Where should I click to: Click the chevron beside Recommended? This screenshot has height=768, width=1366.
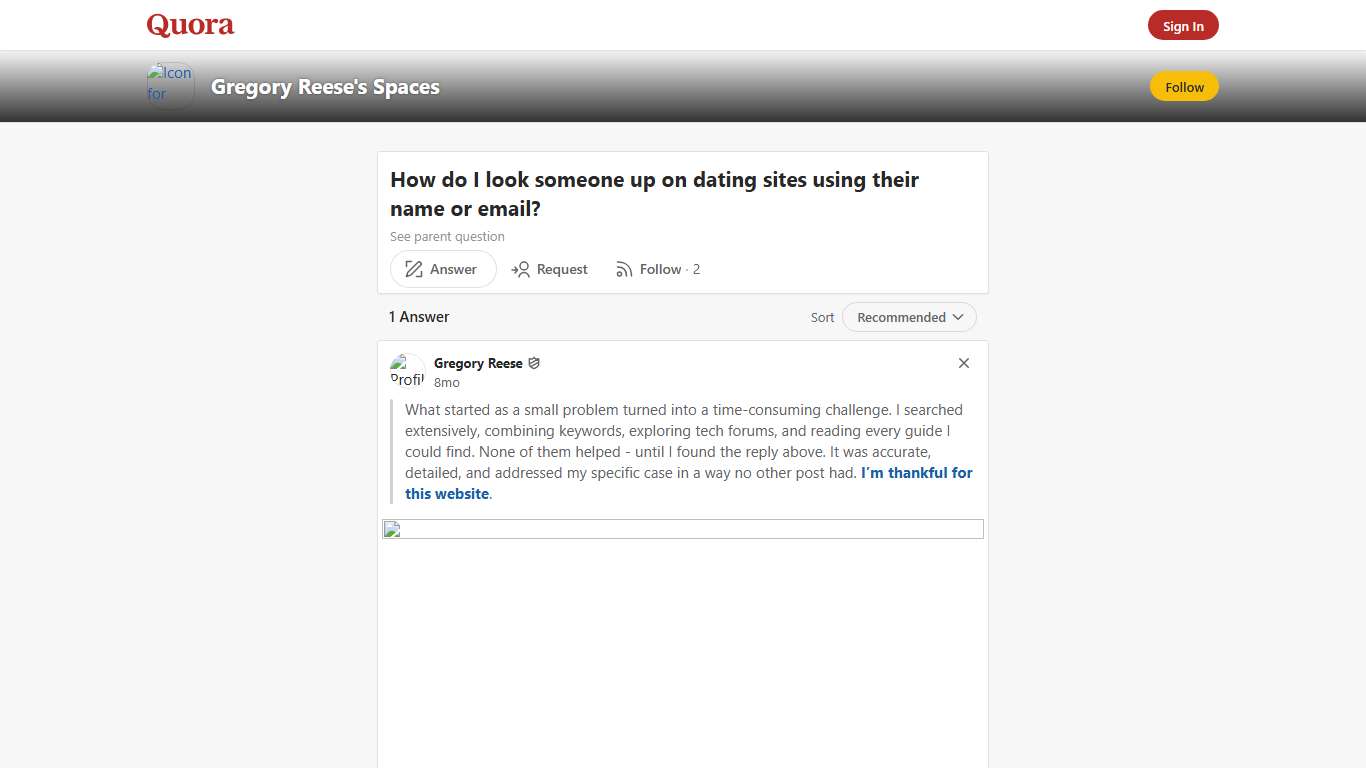pyautogui.click(x=958, y=317)
